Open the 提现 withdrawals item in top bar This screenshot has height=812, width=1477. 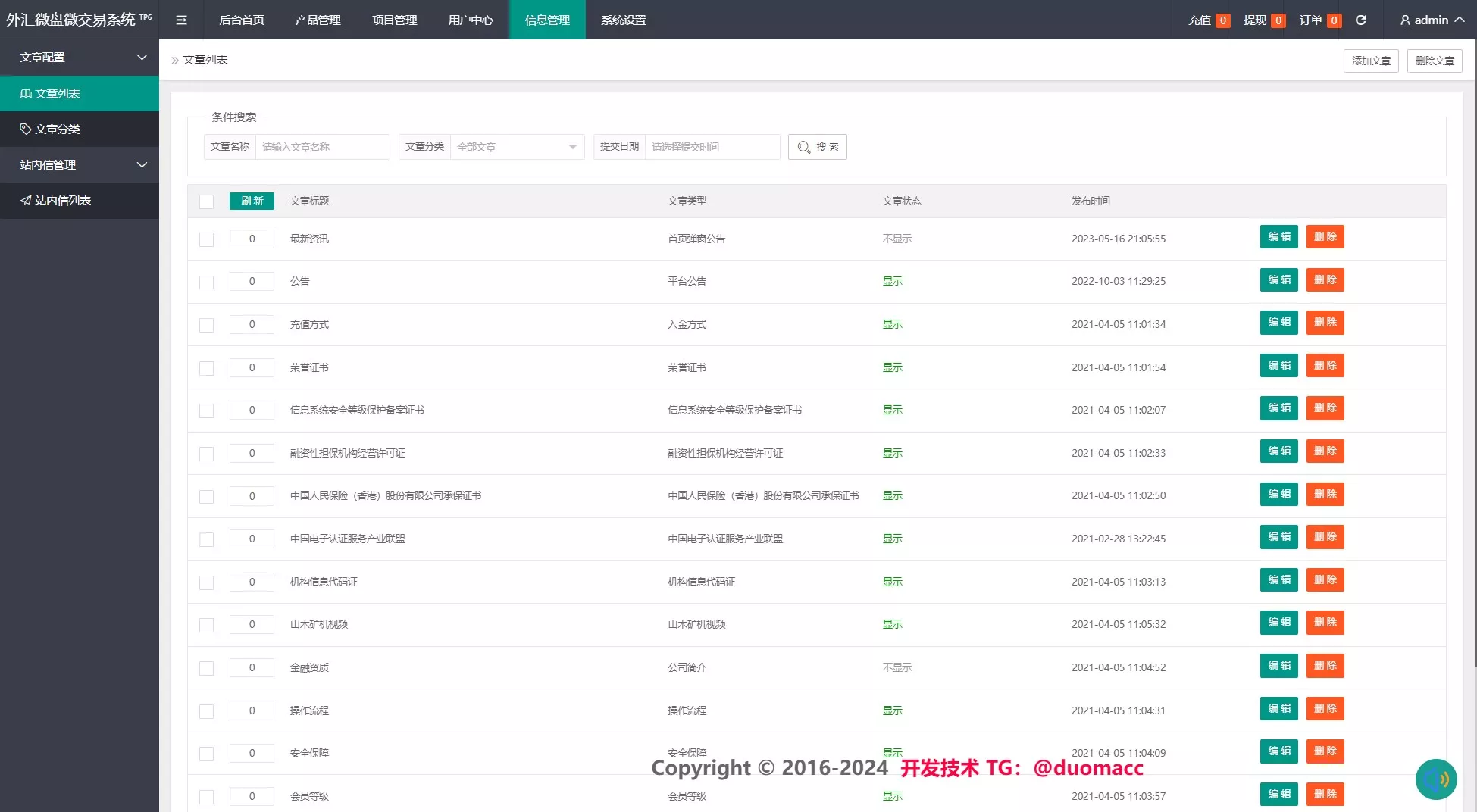coord(1262,20)
